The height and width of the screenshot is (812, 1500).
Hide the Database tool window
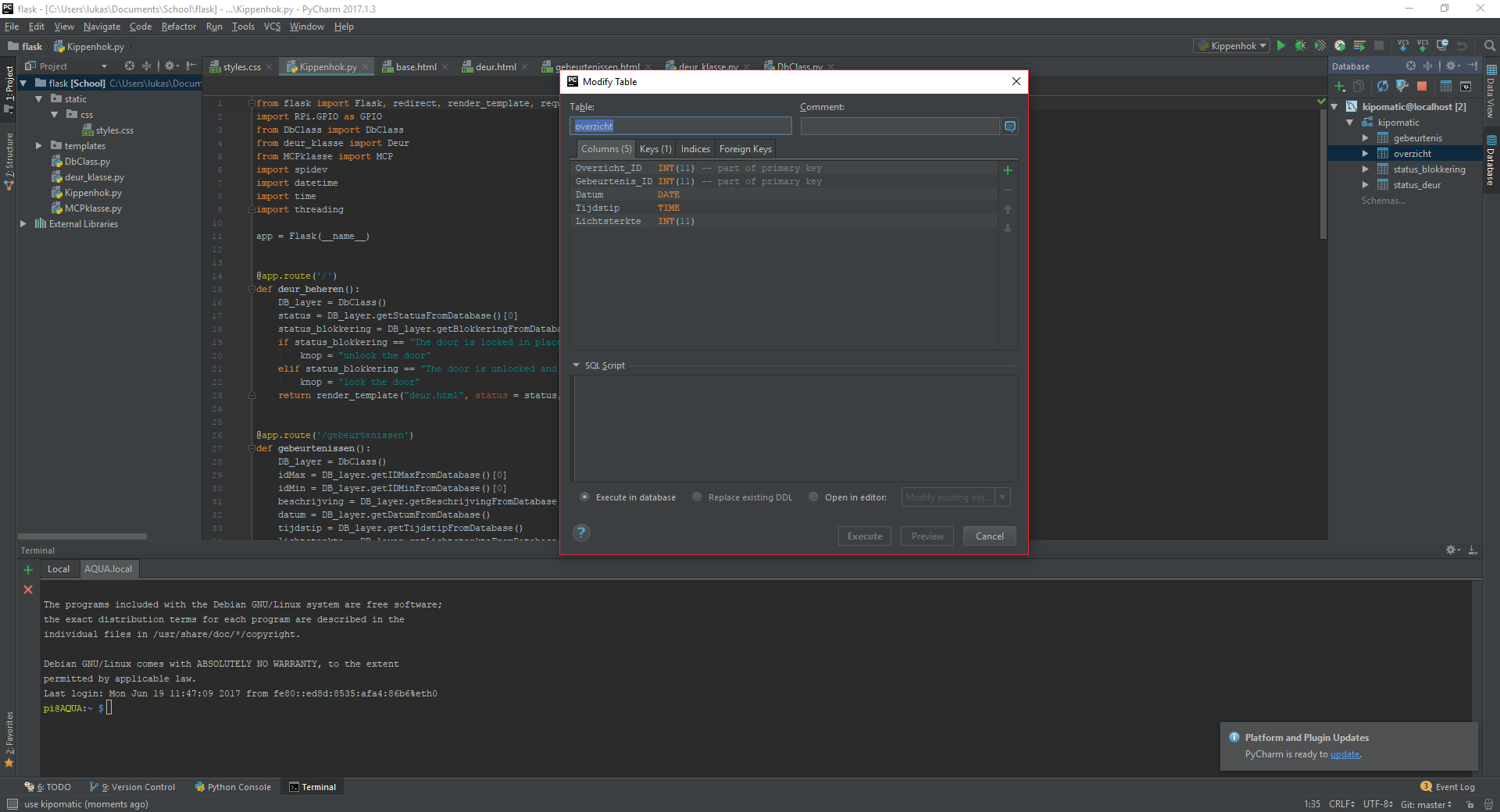[x=1473, y=66]
